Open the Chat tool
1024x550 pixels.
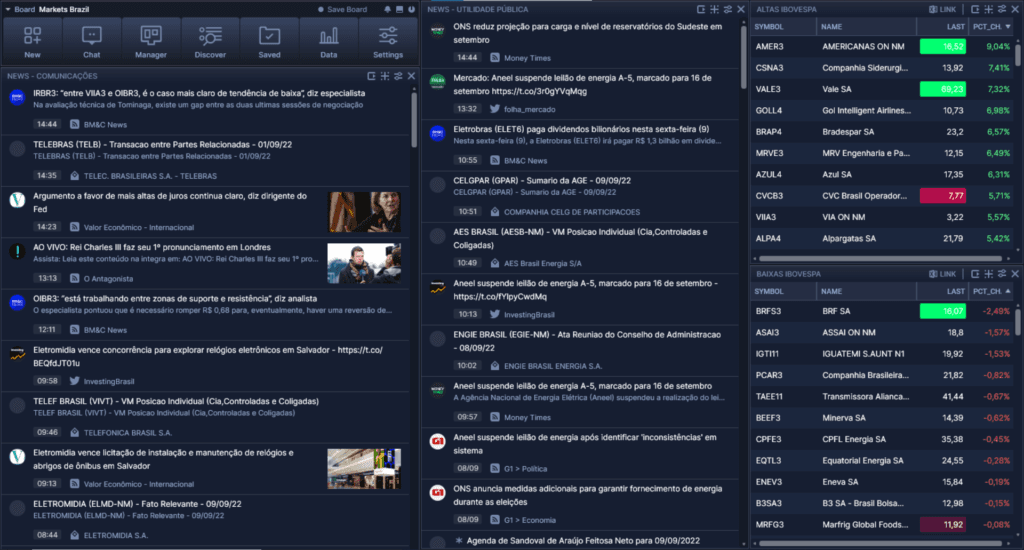click(91, 42)
